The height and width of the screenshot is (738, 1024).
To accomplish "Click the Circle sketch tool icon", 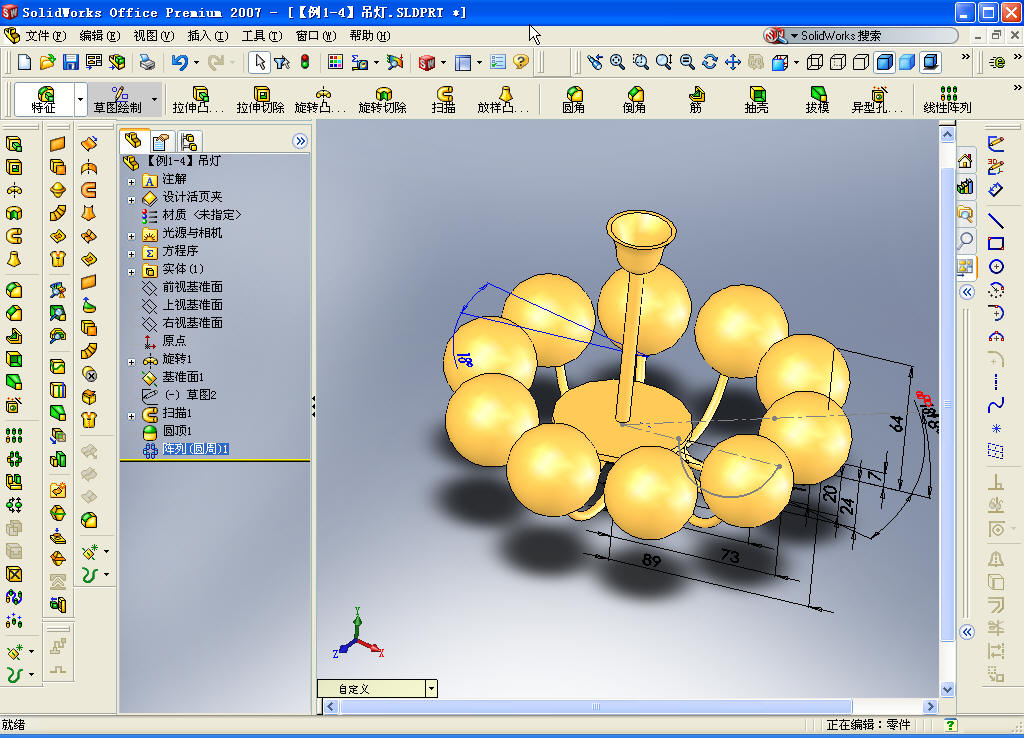I will coord(996,266).
